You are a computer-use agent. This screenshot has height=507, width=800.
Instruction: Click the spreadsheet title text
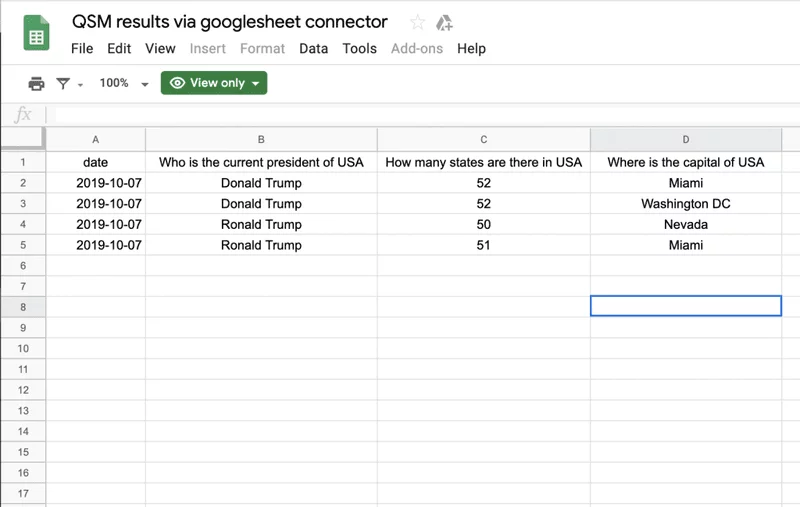pyautogui.click(x=230, y=22)
